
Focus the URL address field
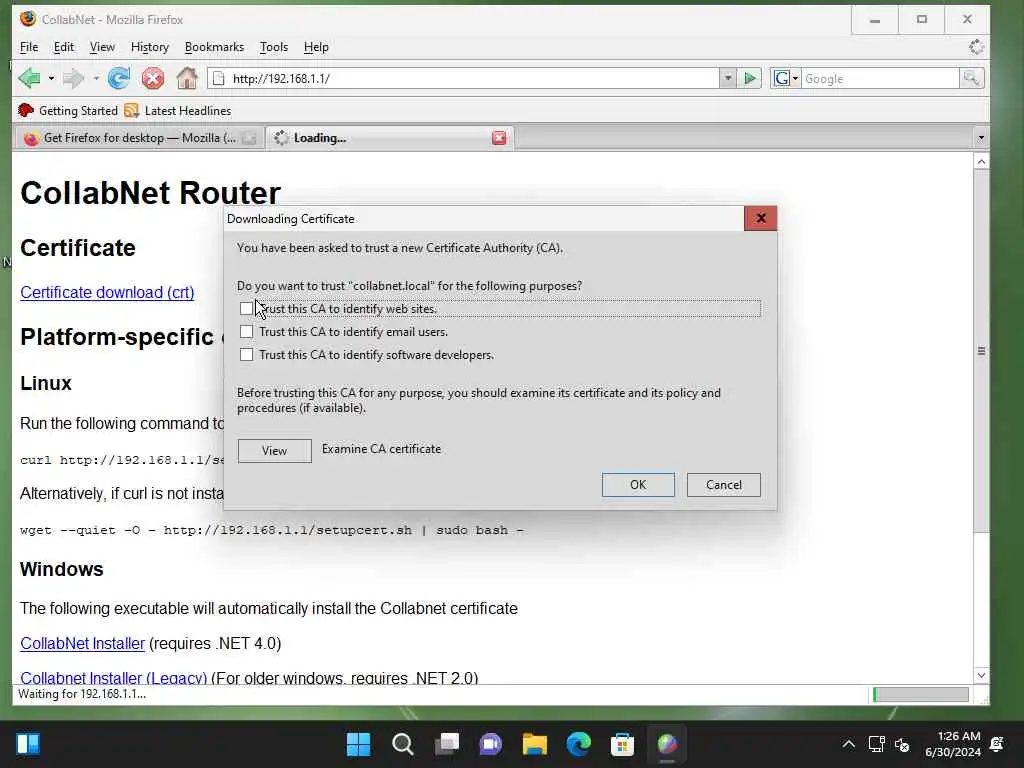pos(473,78)
